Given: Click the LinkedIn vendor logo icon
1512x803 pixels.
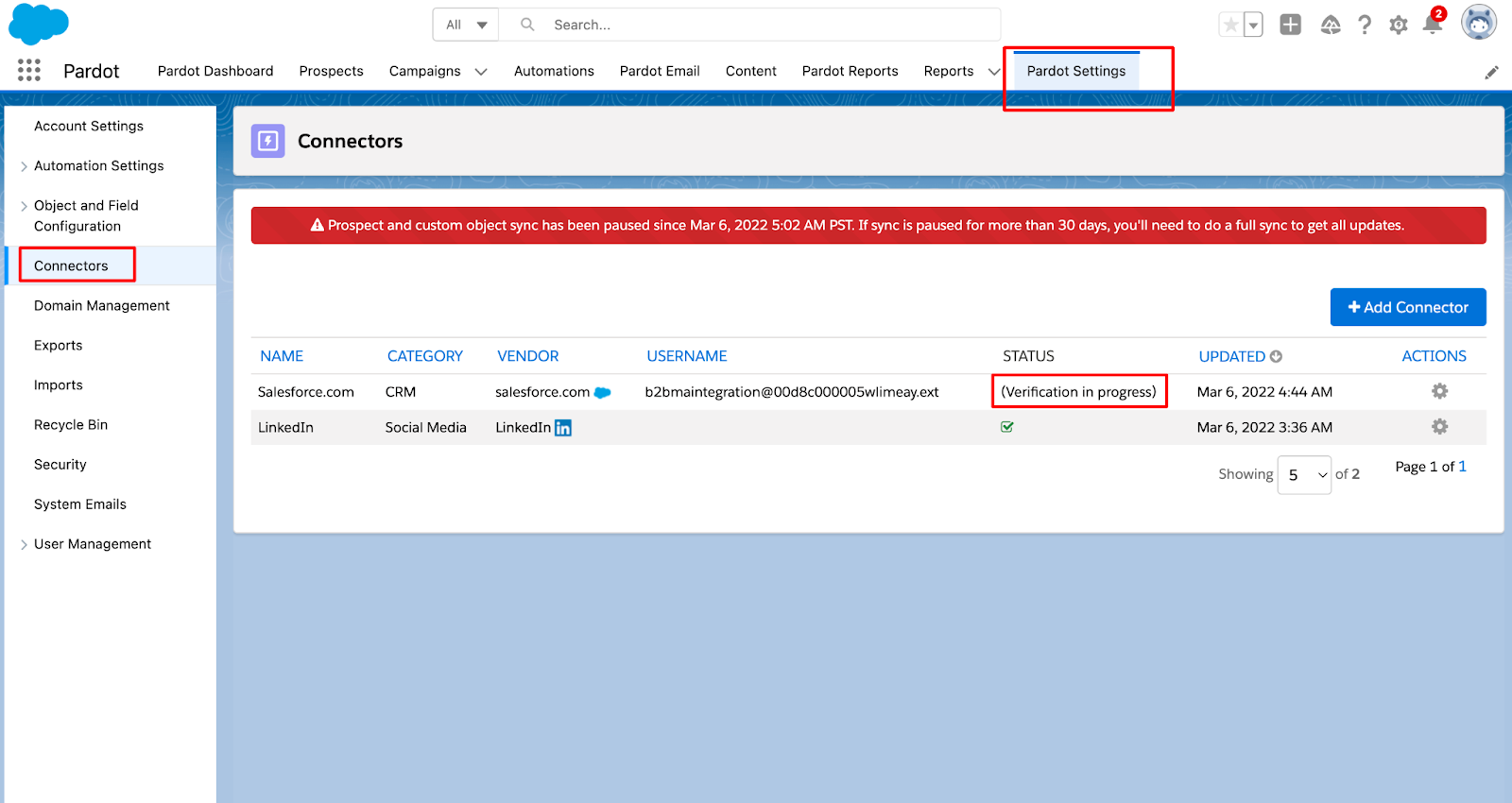Looking at the screenshot, I should (563, 428).
